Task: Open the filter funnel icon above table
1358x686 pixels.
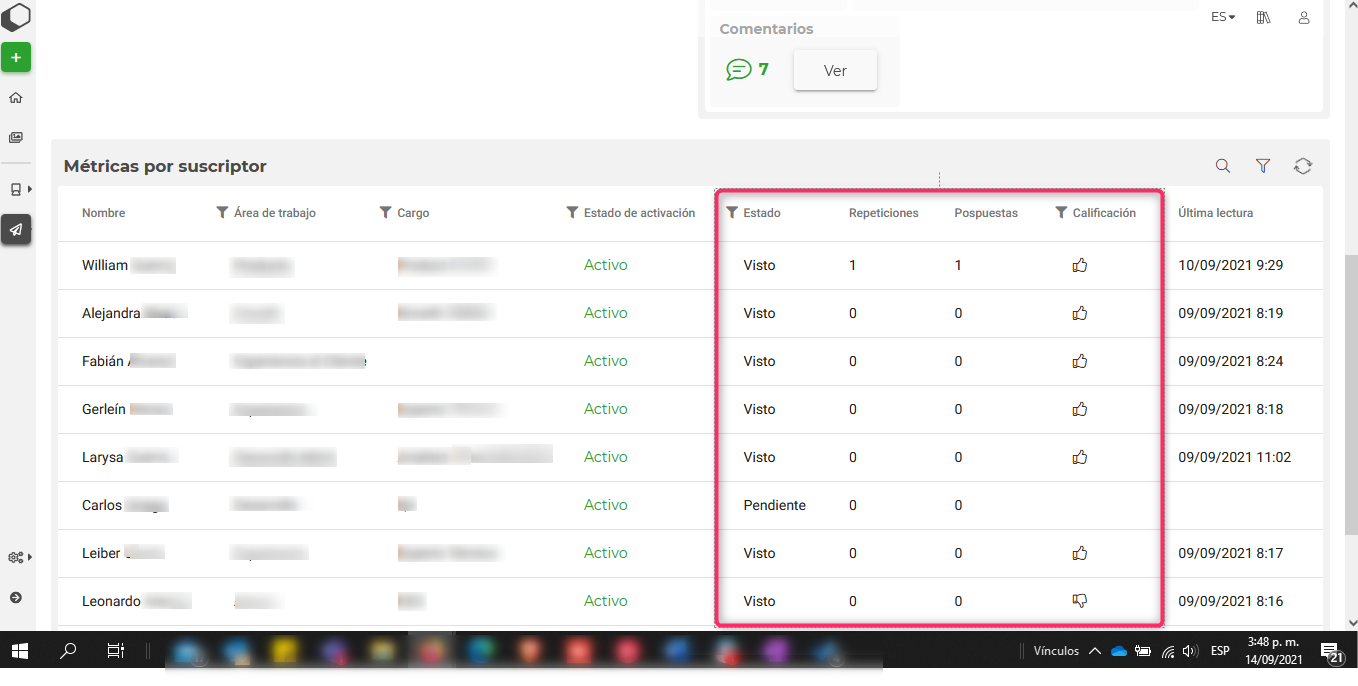Action: [x=1263, y=166]
